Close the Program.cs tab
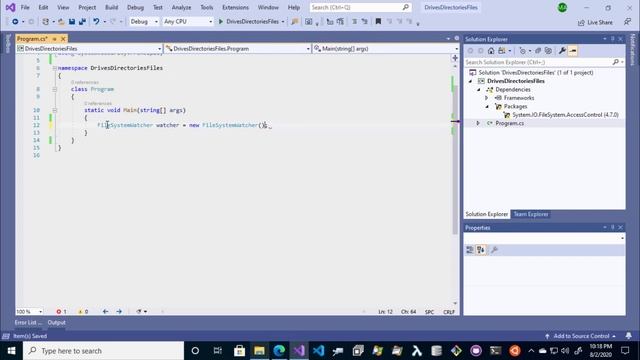The image size is (640, 360). coord(63,39)
